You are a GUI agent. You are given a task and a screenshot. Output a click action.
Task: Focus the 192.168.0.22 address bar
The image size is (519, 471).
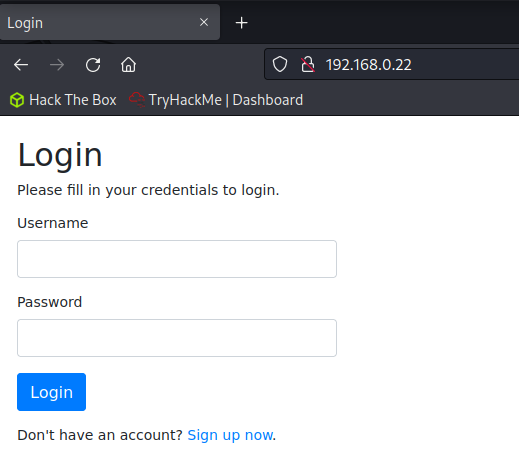[391, 64]
